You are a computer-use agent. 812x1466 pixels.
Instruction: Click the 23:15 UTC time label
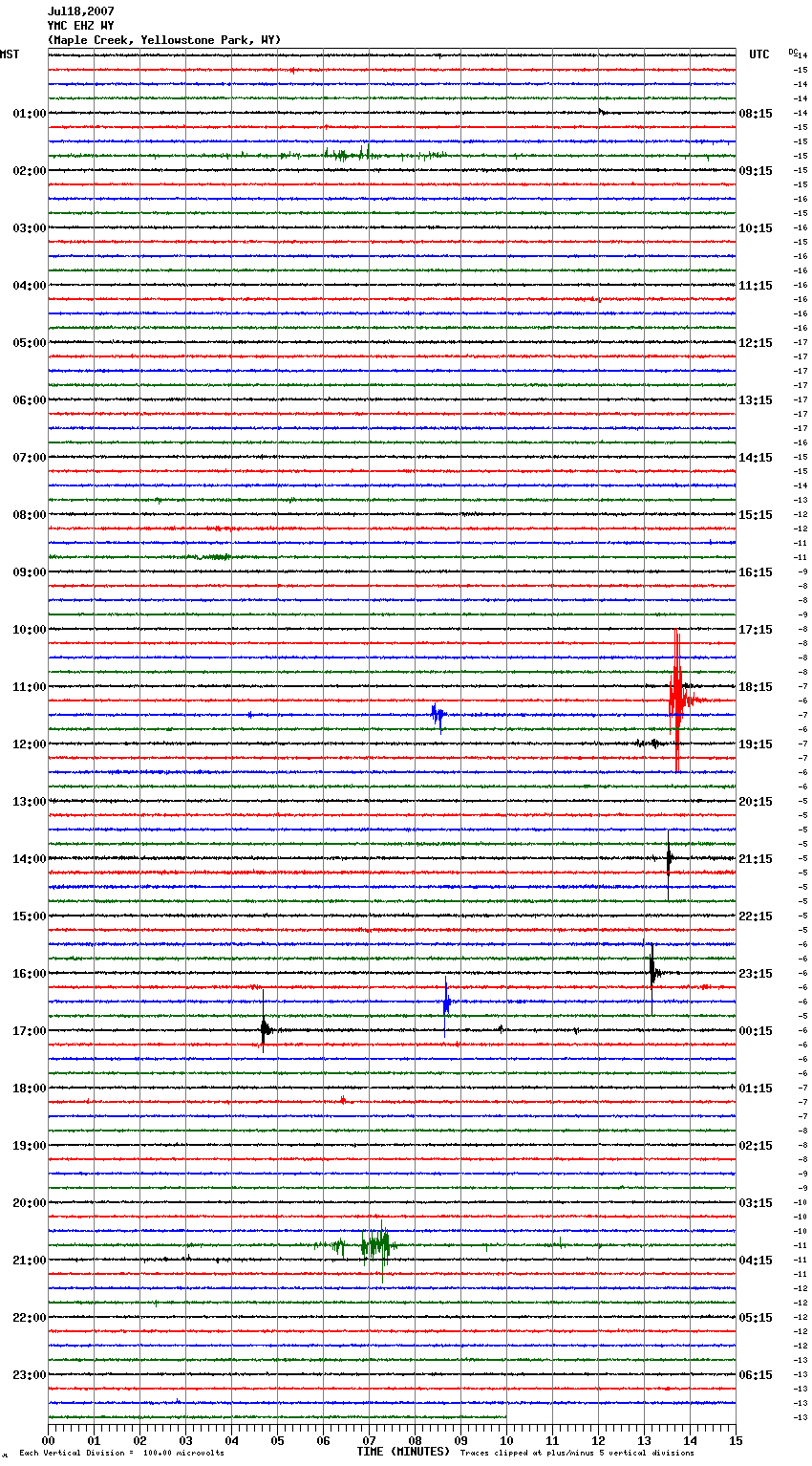click(x=756, y=974)
